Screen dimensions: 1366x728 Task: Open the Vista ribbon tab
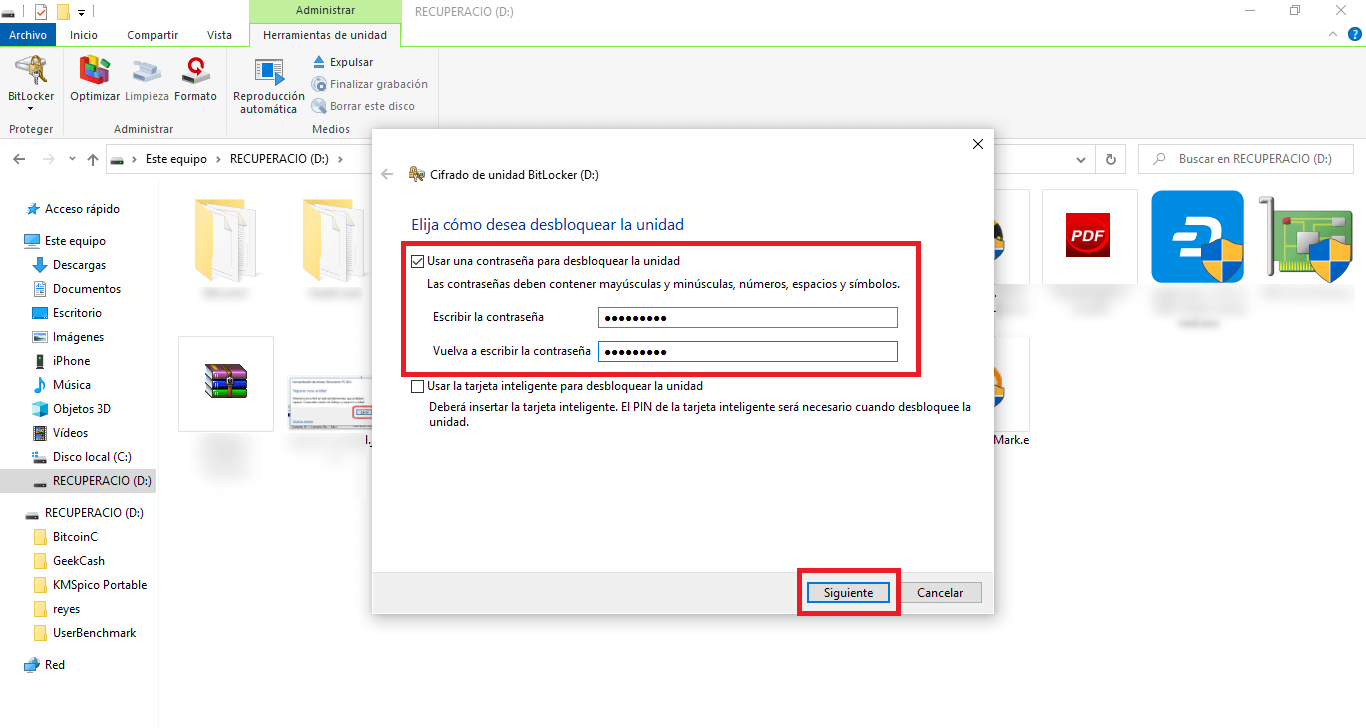[x=219, y=35]
